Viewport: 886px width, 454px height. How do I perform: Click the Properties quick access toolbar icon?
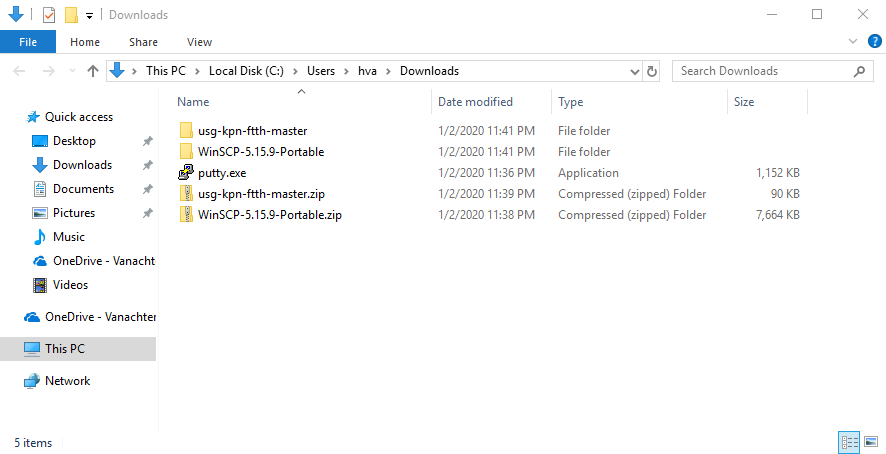tap(49, 15)
